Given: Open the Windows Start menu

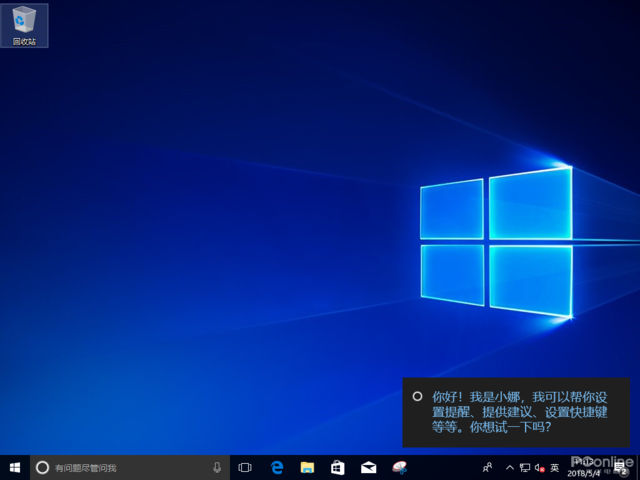Looking at the screenshot, I should click(x=15, y=467).
